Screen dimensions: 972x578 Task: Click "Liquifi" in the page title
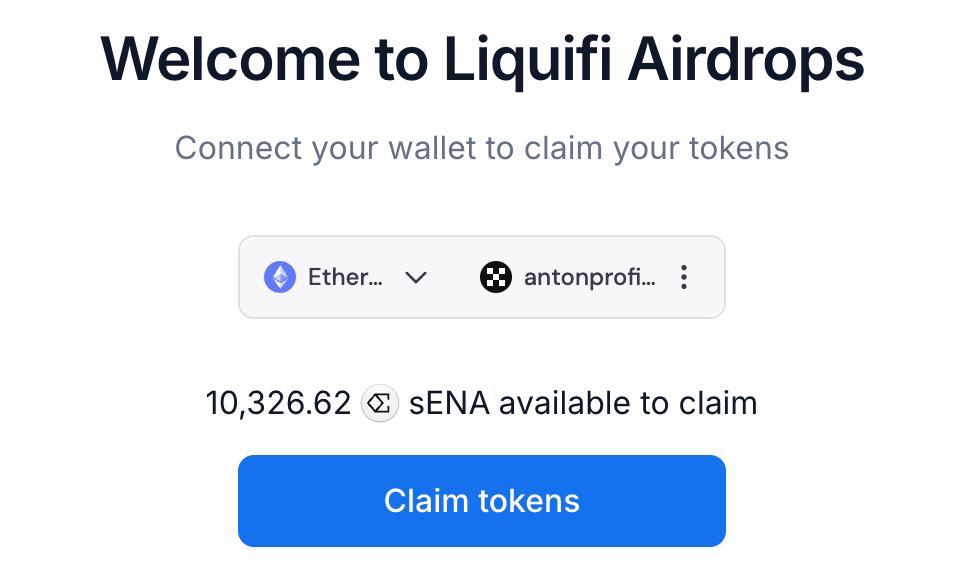tap(527, 59)
